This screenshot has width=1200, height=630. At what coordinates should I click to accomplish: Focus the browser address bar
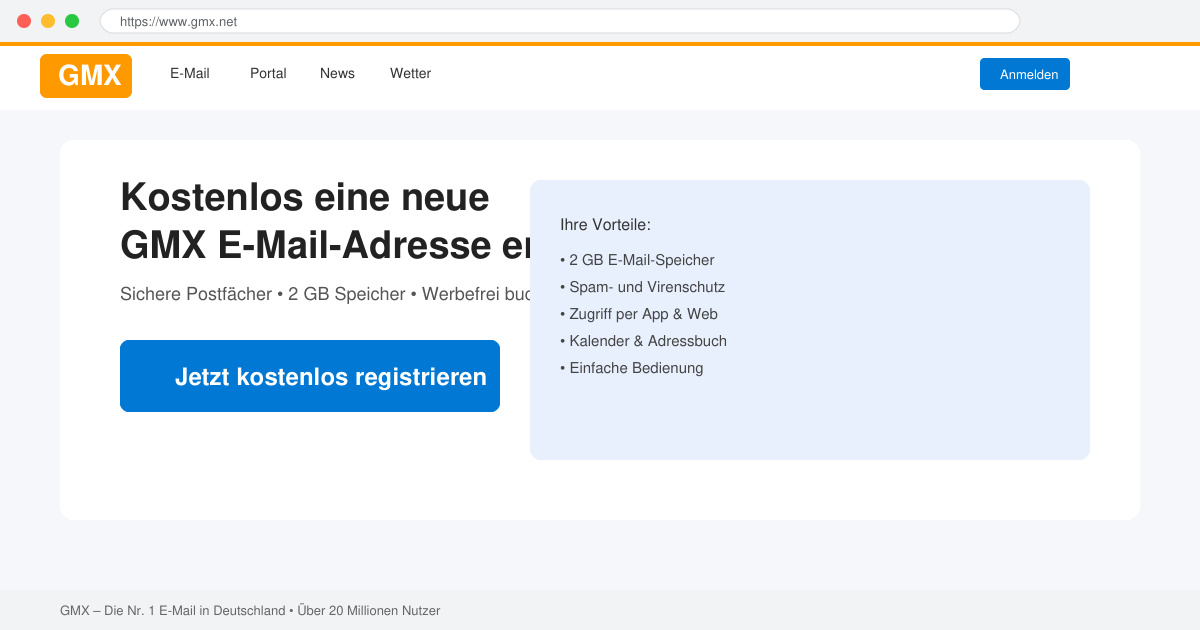tap(560, 21)
